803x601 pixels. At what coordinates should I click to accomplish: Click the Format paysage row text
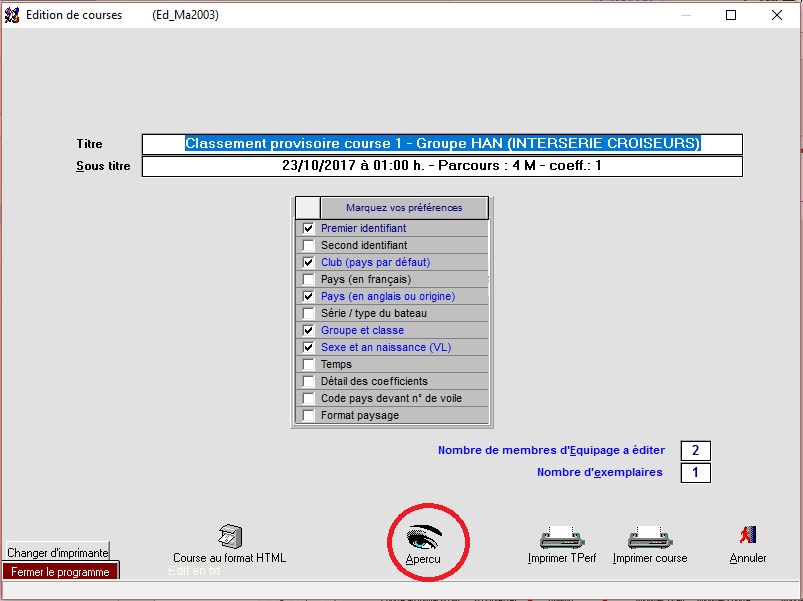(360, 415)
